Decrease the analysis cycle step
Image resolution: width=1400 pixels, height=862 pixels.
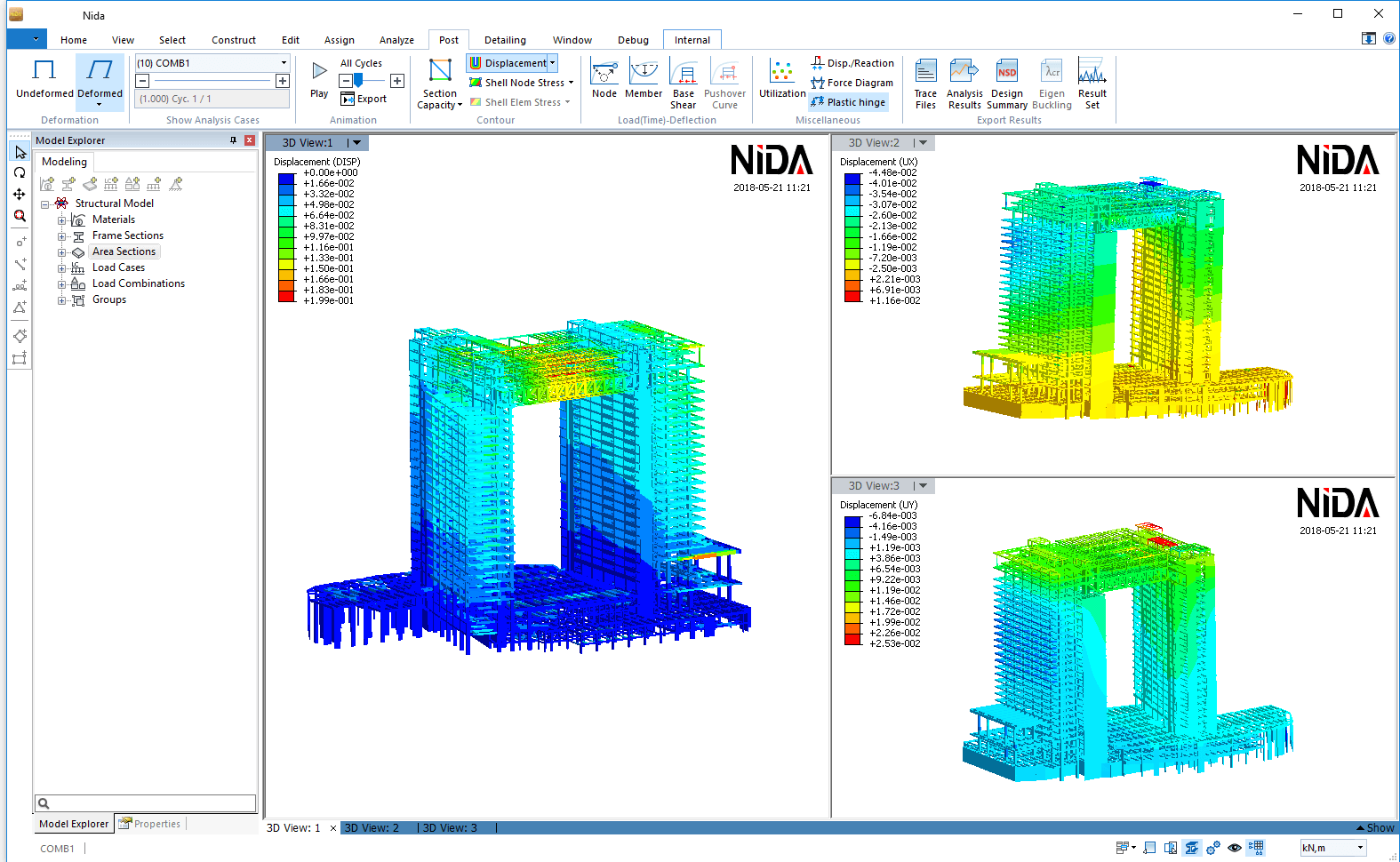click(142, 81)
